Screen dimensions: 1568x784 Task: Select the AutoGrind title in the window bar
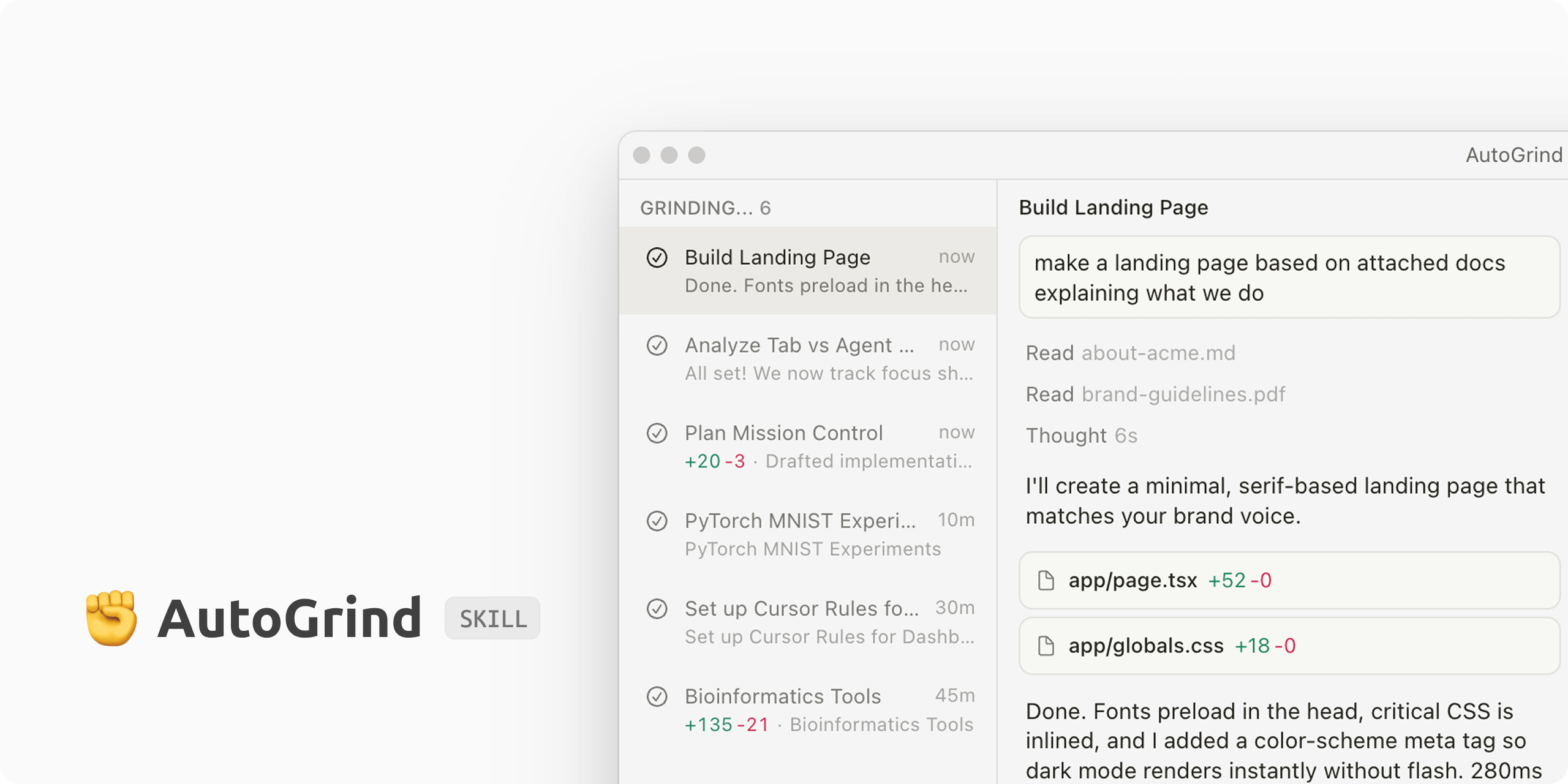tap(1512, 156)
